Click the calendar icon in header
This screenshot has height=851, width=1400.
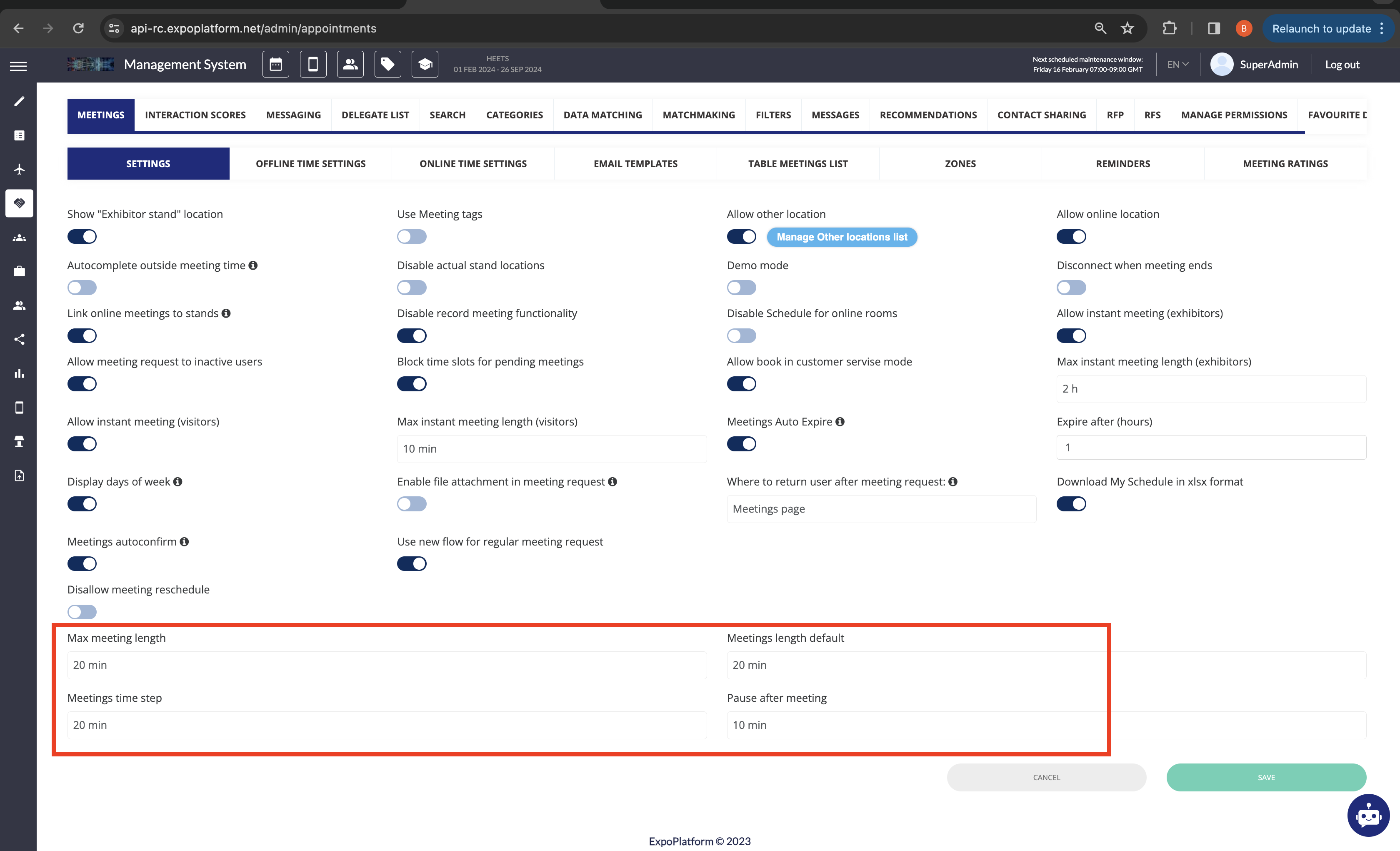(275, 64)
